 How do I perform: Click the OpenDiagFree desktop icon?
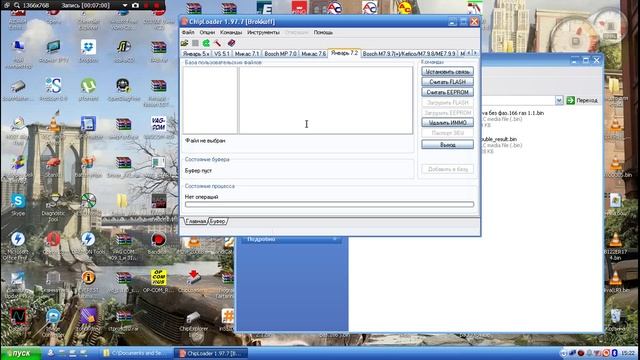coord(124,89)
